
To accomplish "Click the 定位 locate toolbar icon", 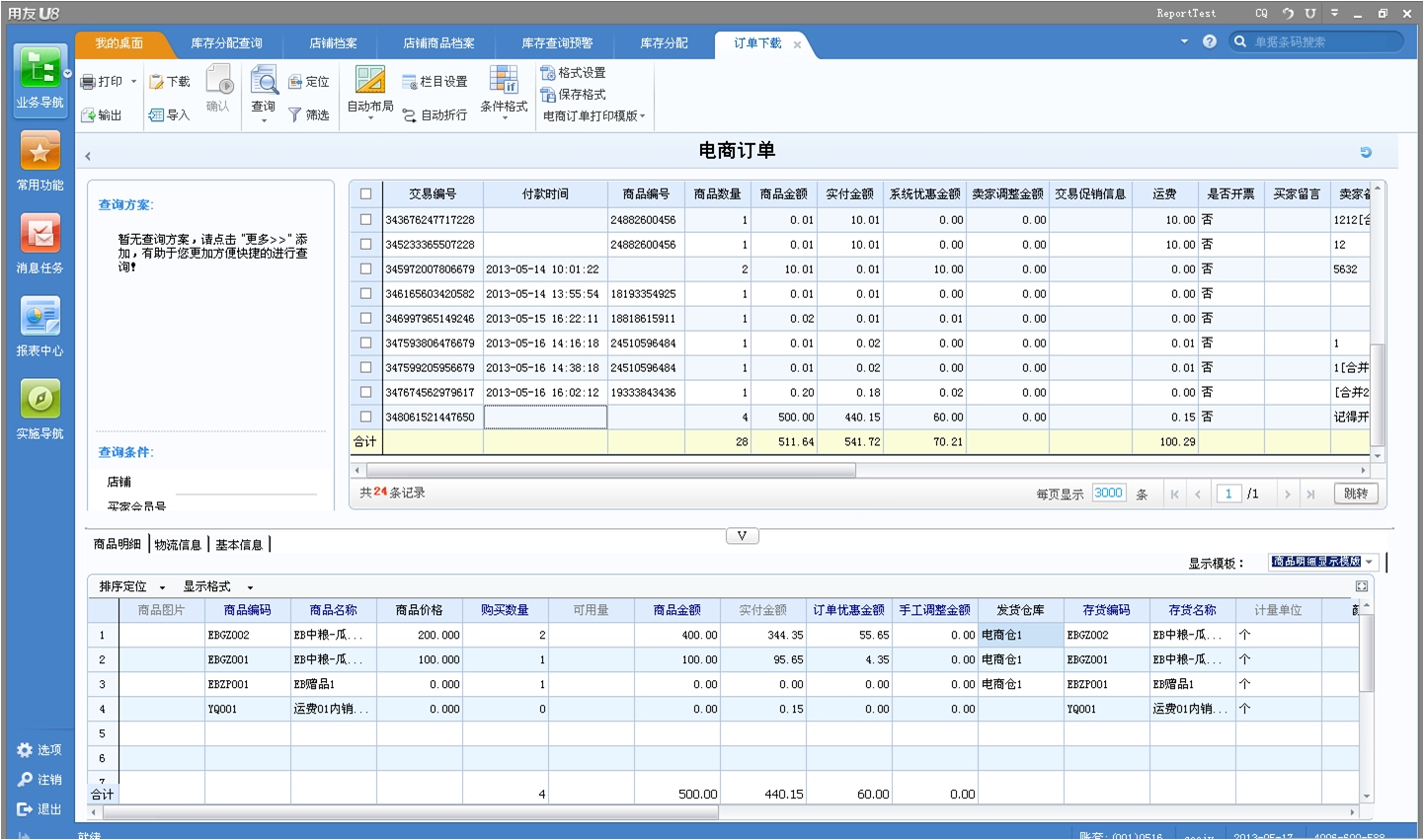I will click(295, 82).
